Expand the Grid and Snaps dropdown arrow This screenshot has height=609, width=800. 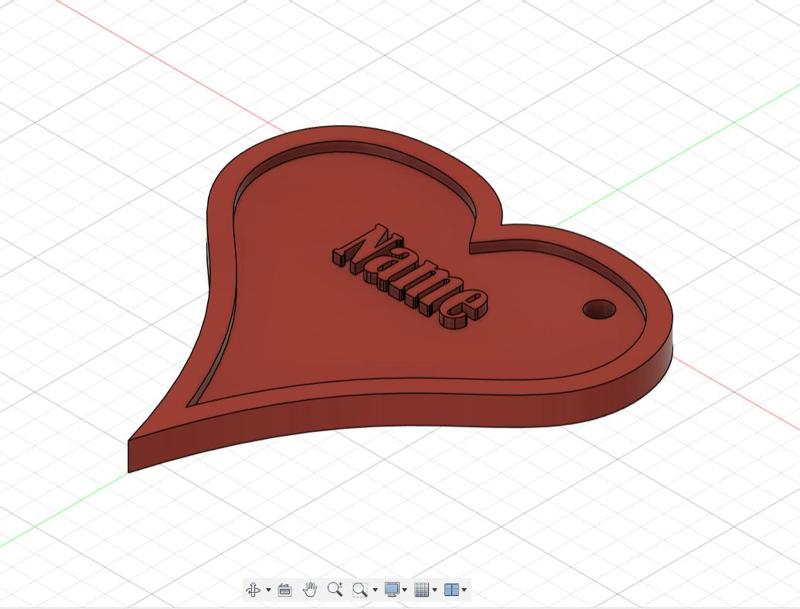click(x=435, y=590)
